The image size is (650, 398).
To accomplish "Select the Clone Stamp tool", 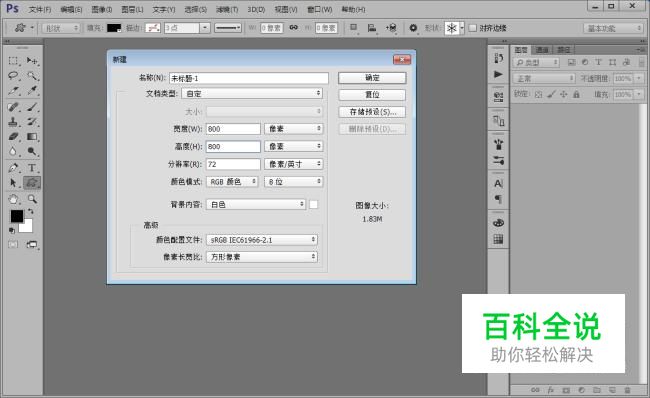I will click(13, 122).
